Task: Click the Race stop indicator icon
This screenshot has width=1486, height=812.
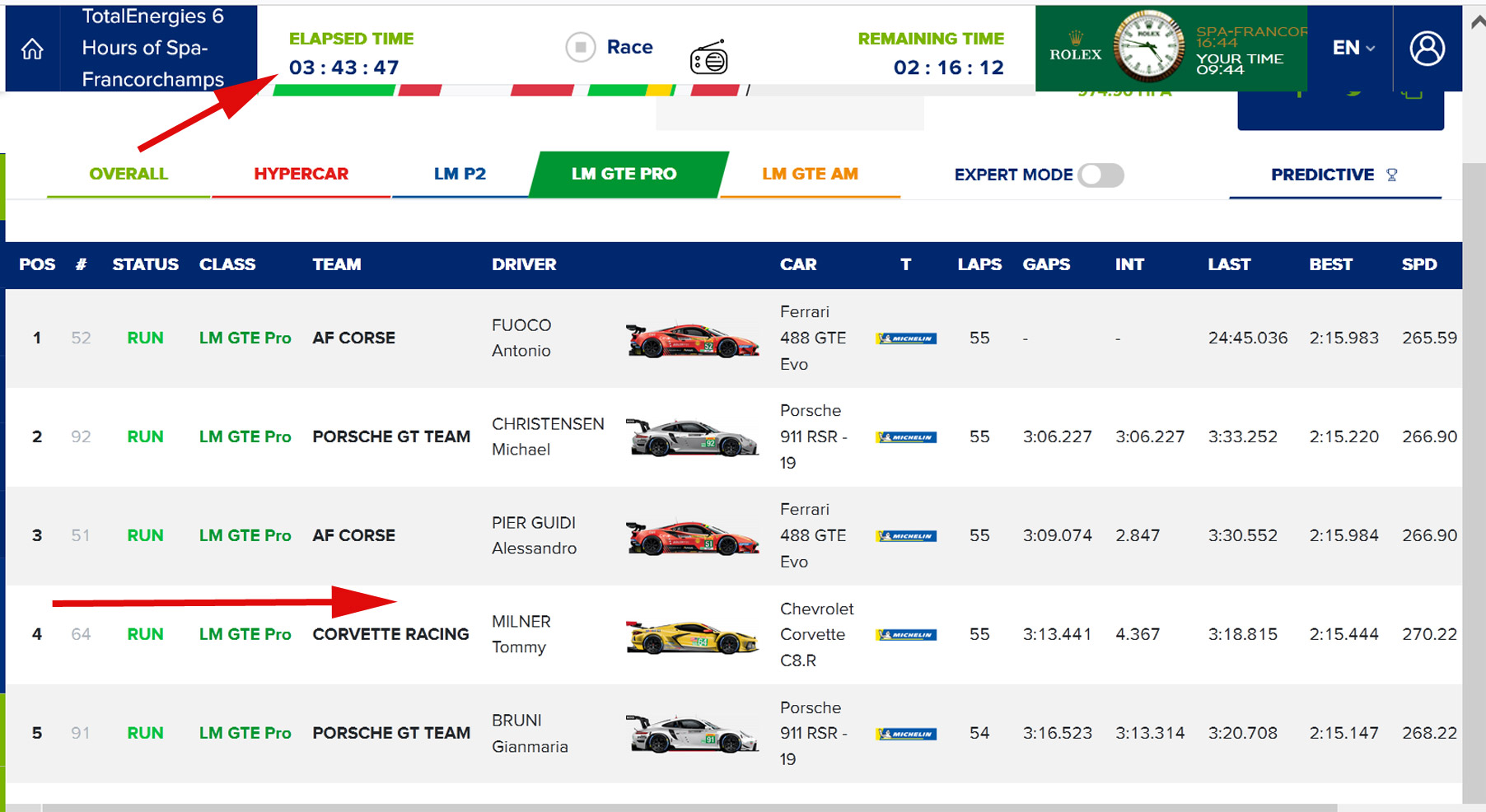Action: pyautogui.click(x=580, y=48)
